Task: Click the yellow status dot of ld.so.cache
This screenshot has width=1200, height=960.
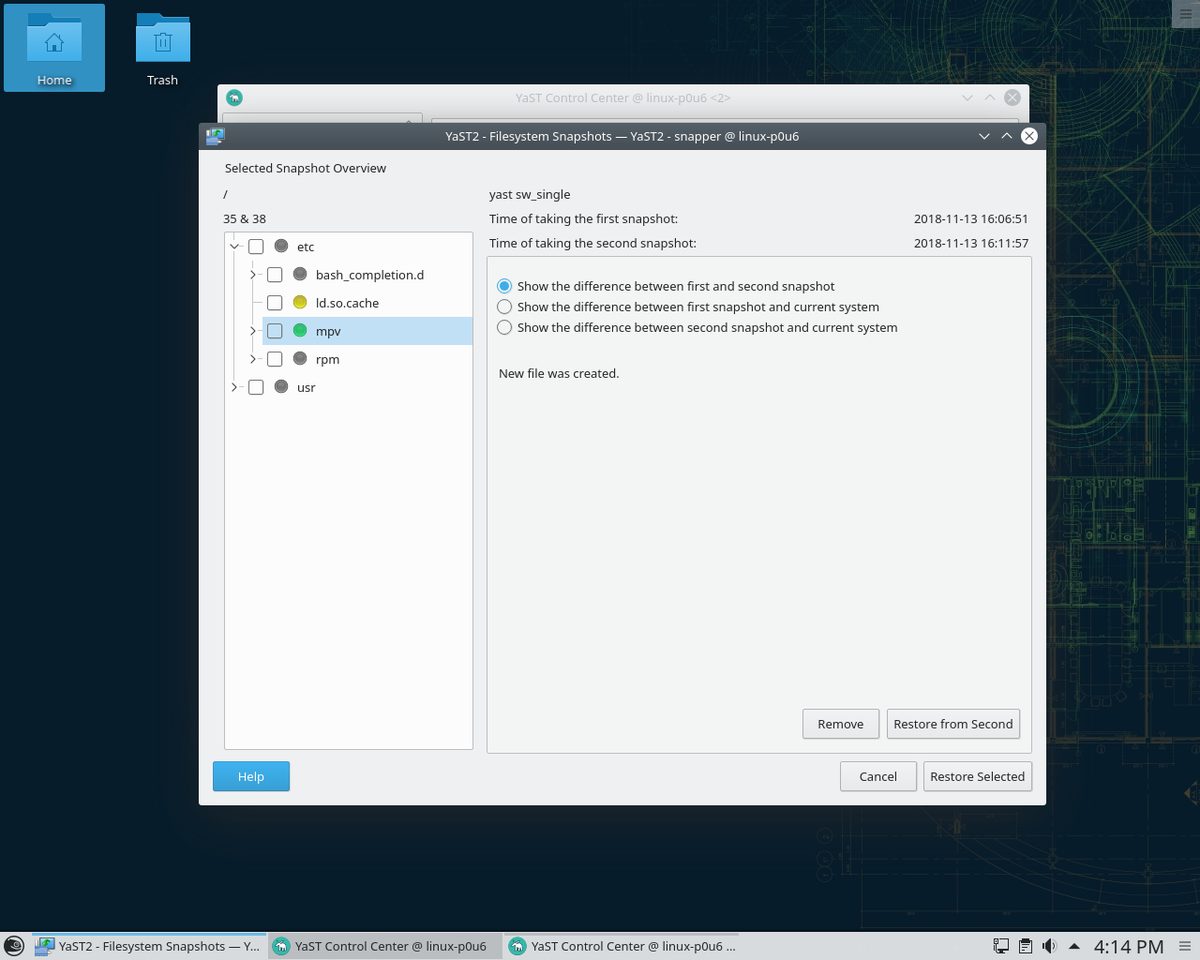Action: pos(300,302)
